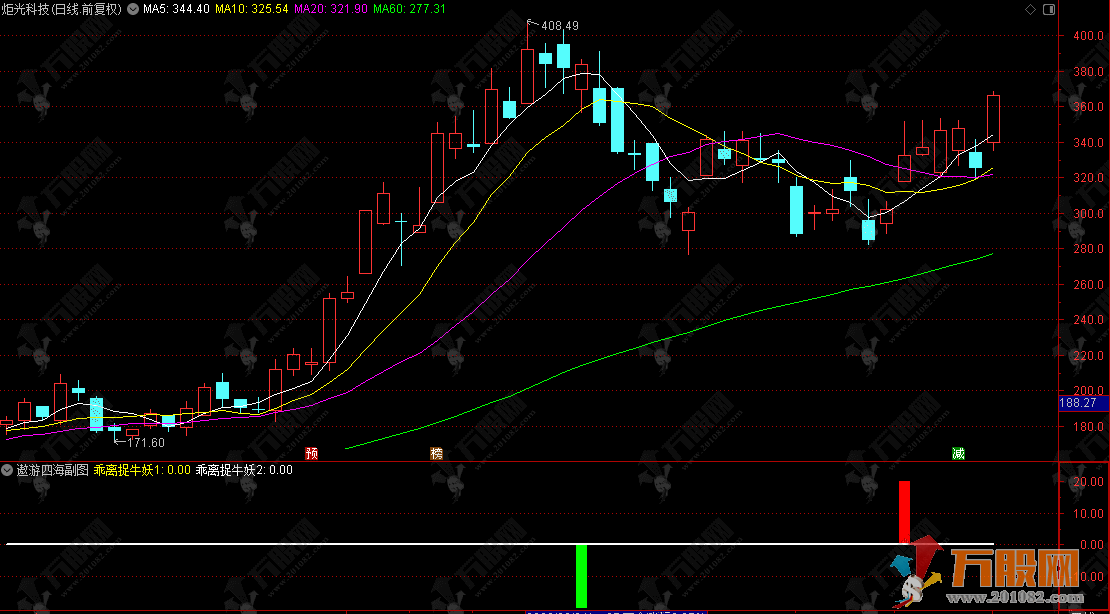The width and height of the screenshot is (1110, 614).
Task: Click the 171.60 low price marker
Action: (145, 442)
